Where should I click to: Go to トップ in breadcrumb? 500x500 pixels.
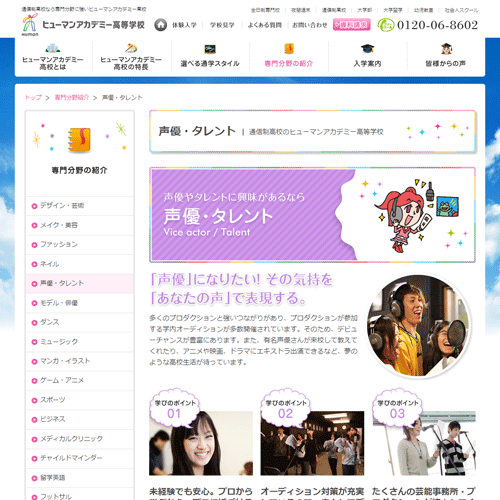pyautogui.click(x=33, y=97)
